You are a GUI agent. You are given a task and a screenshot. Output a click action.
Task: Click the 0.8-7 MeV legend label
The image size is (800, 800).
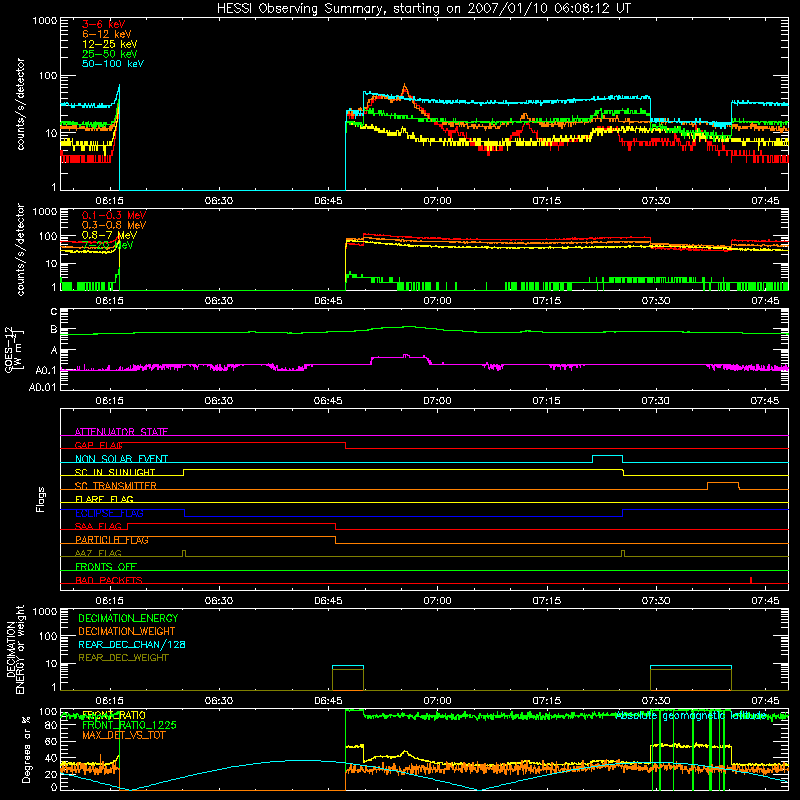(x=109, y=235)
